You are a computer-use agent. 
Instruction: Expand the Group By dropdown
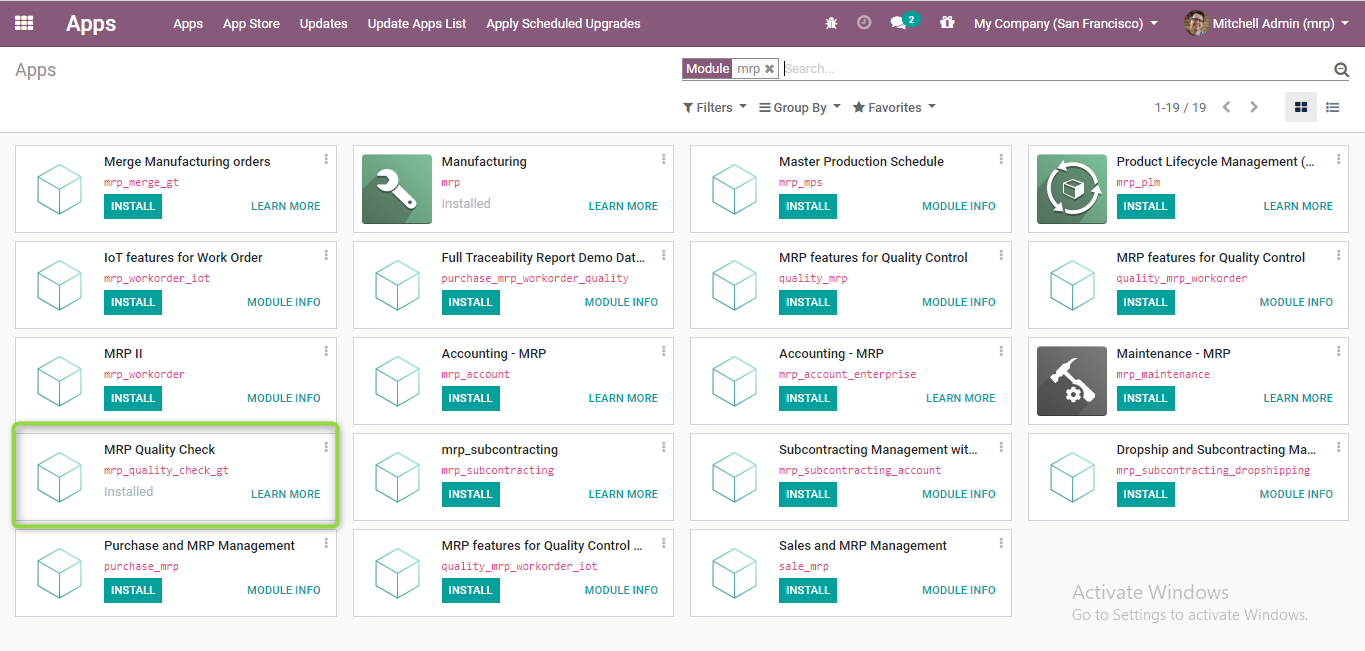798,107
